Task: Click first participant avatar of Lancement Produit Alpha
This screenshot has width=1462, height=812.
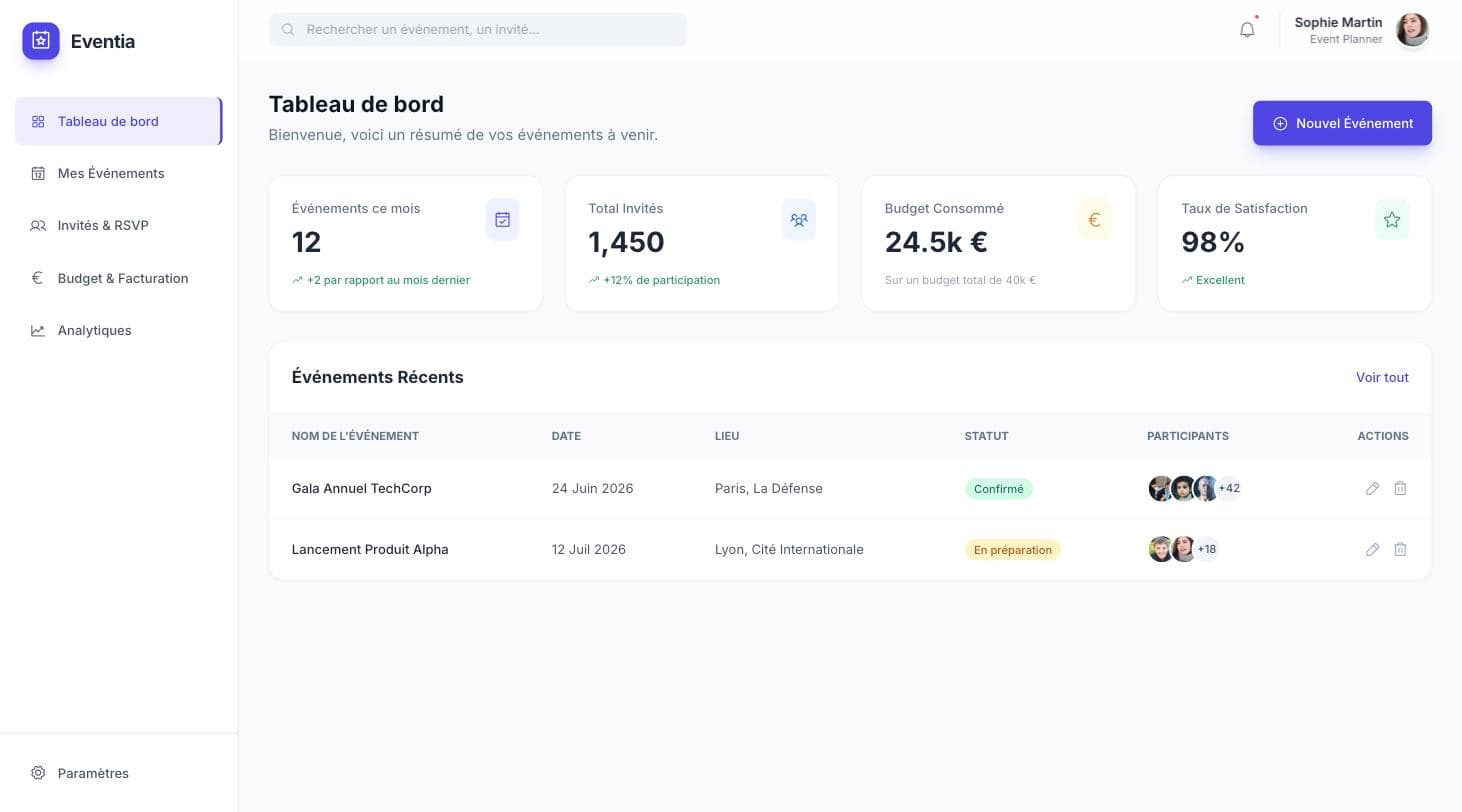Action: (x=1161, y=549)
